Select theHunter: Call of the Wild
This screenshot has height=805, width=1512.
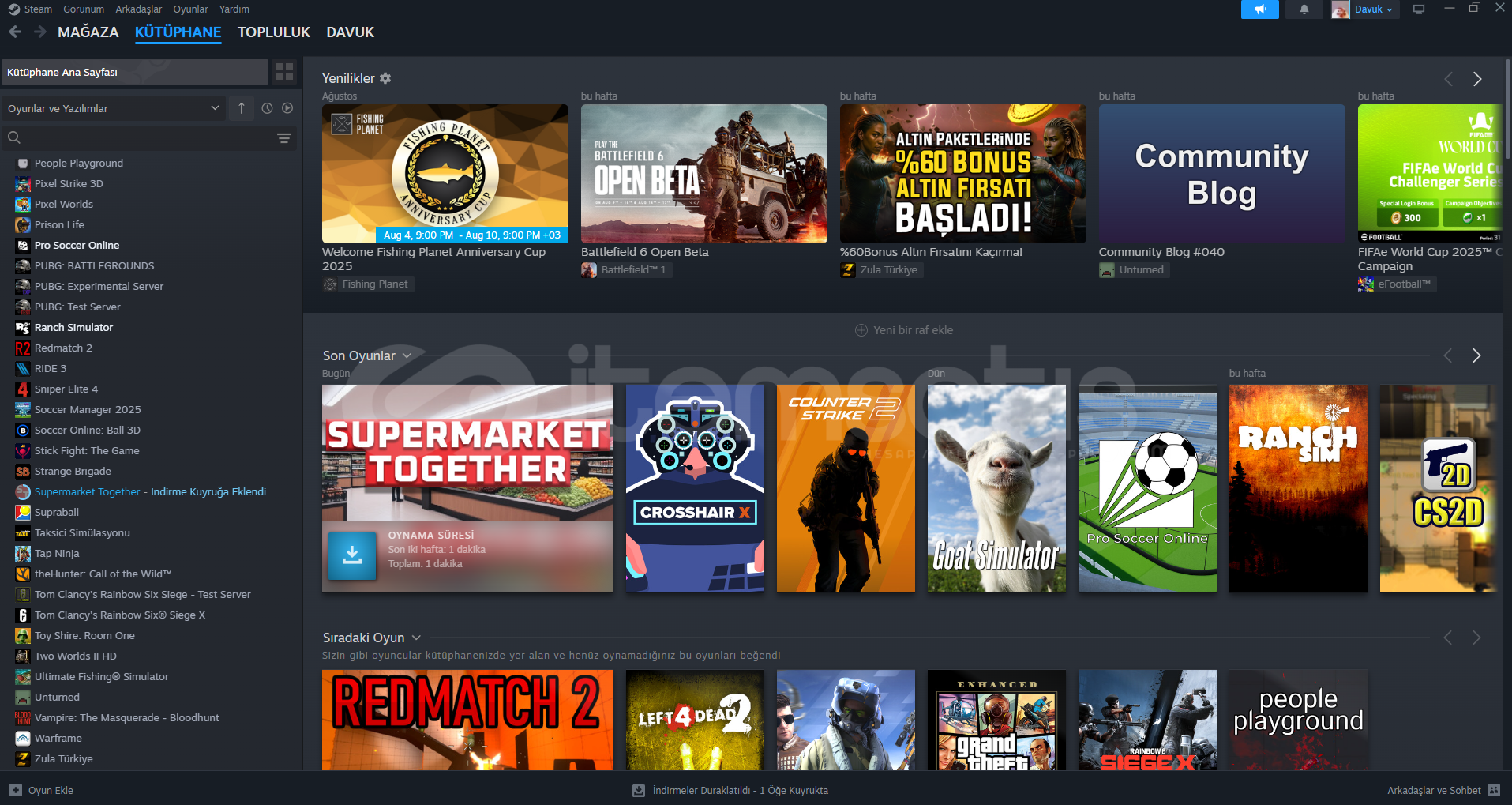[x=103, y=574]
